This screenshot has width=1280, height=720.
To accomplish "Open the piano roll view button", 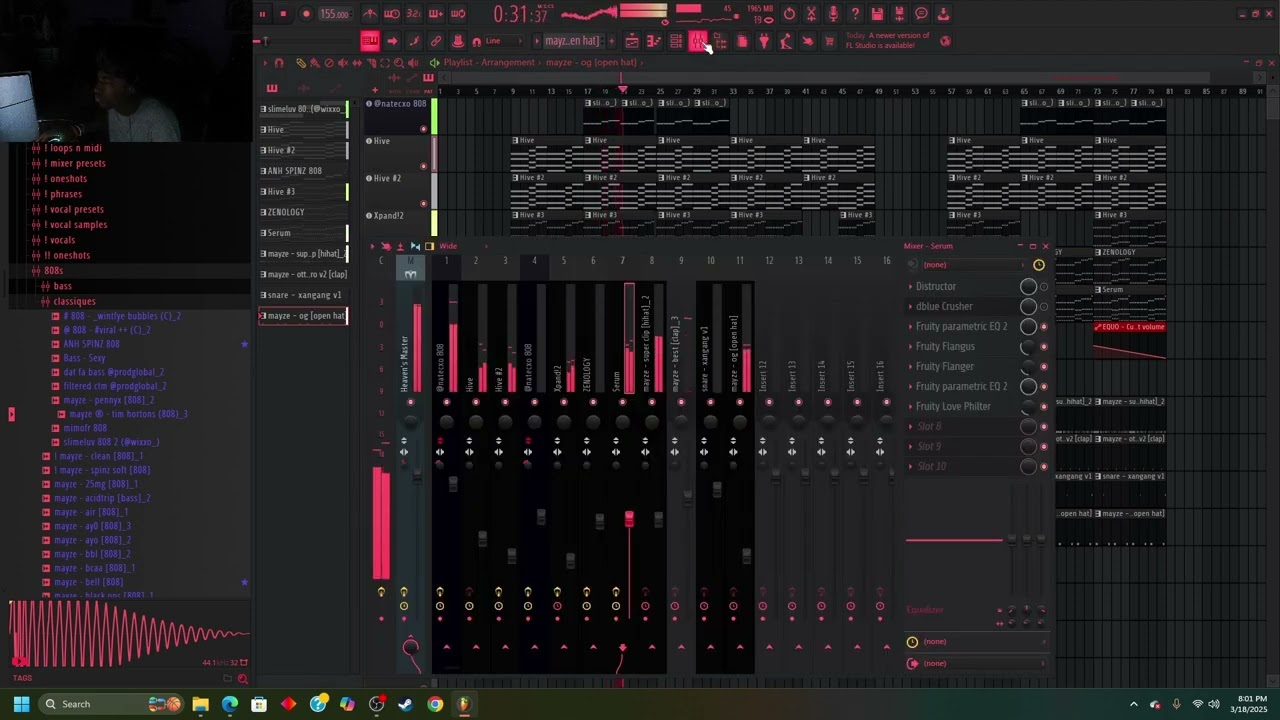I will point(654,41).
